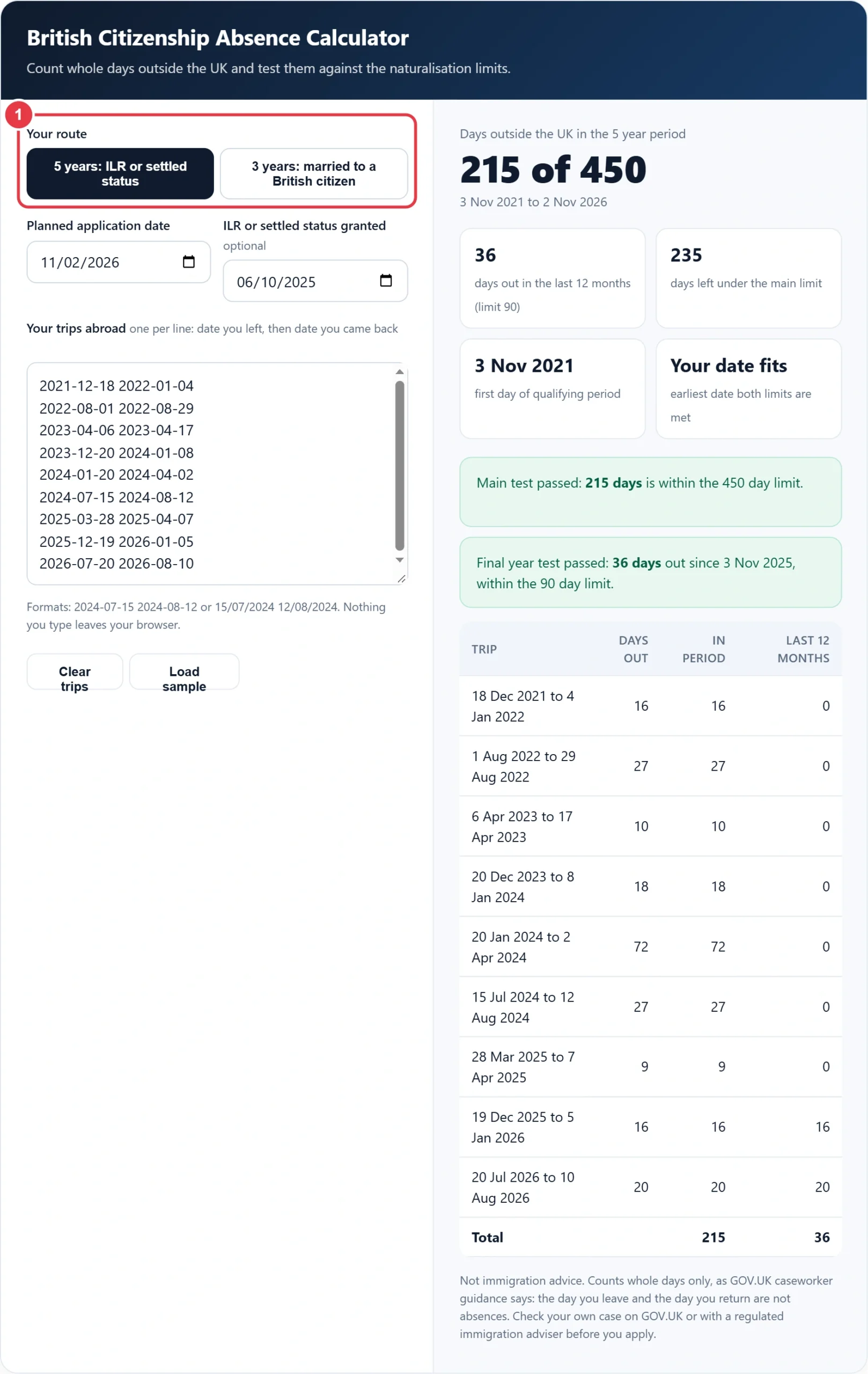The height and width of the screenshot is (1374, 868).
Task: Click the Last 12 Months column header
Action: [x=803, y=649]
